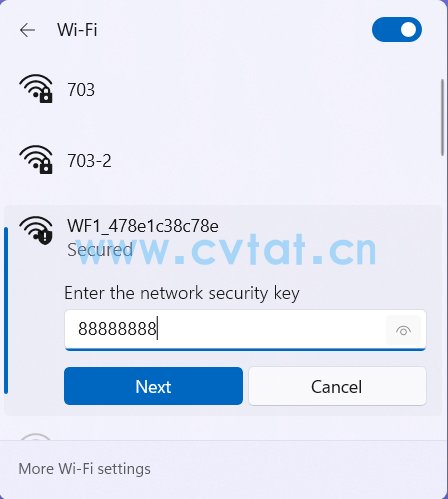The height and width of the screenshot is (499, 448).
Task: Click the WF1_478e1c38c78e warning Wi-Fi icon
Action: (x=36, y=230)
